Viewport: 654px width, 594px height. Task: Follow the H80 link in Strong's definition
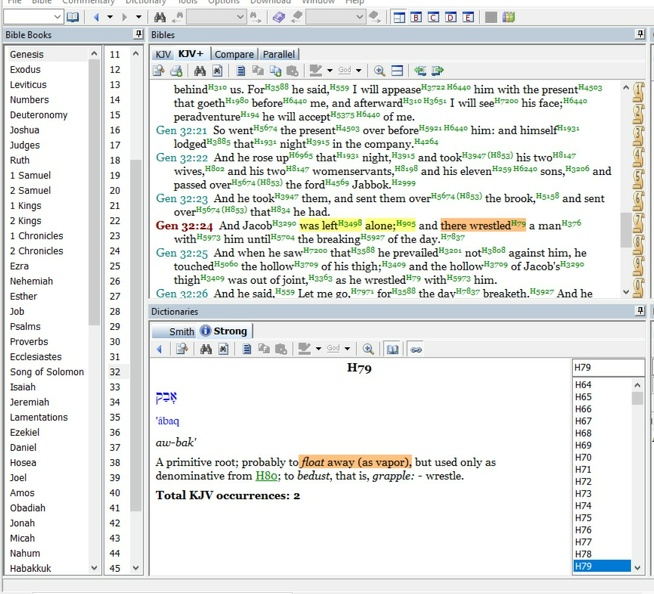click(267, 476)
